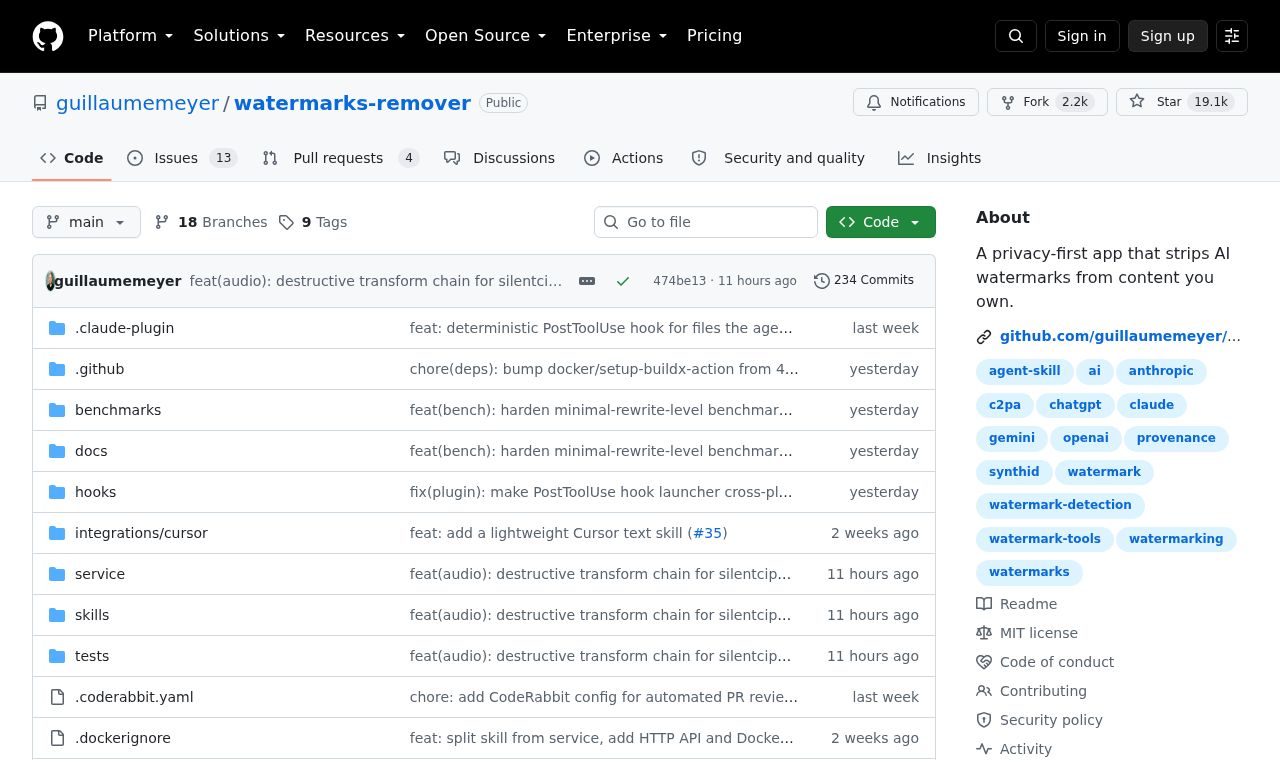
Task: Click the pulse icon next to Activity
Action: pyautogui.click(x=984, y=749)
